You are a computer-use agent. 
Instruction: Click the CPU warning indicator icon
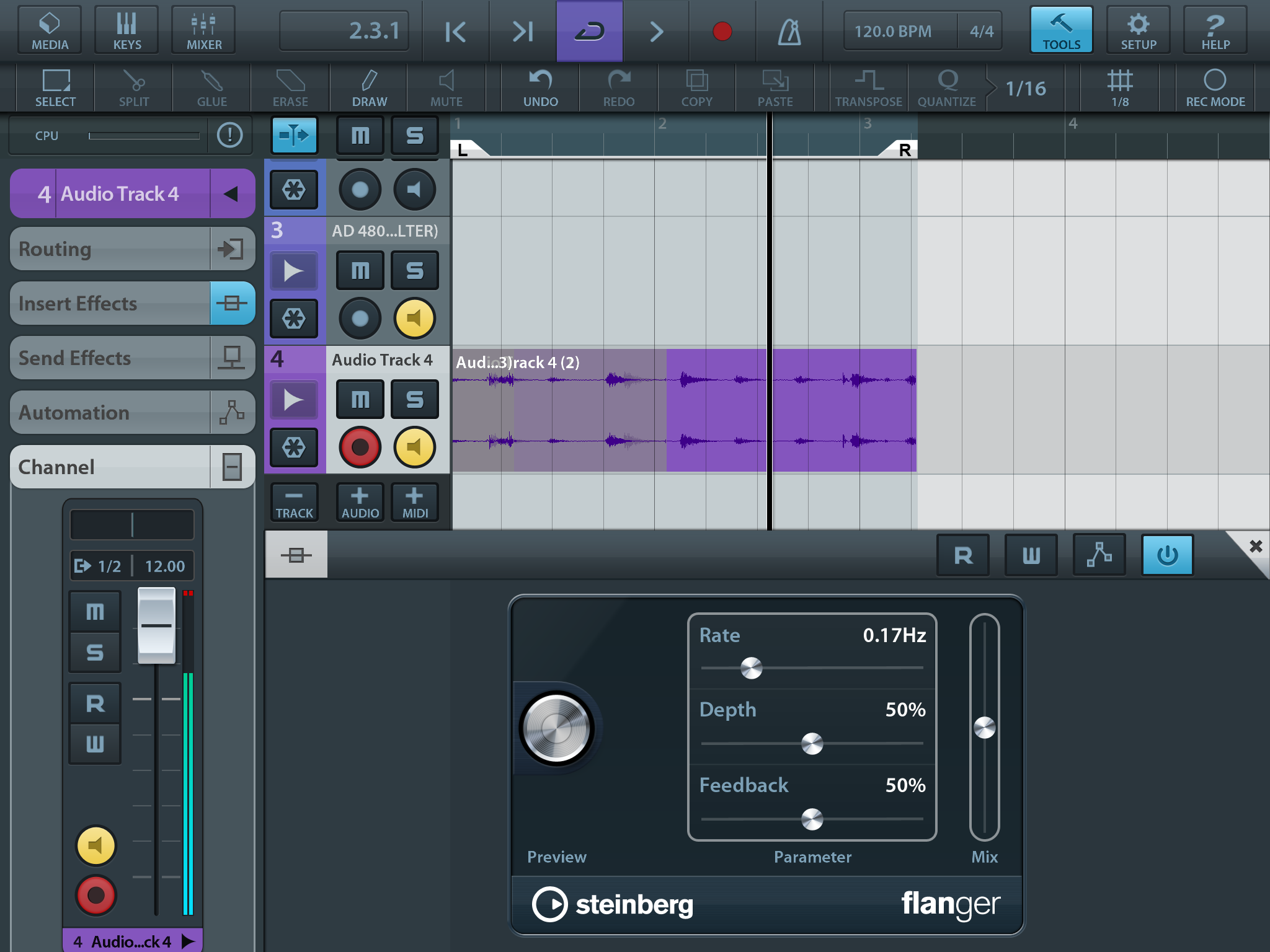click(230, 134)
